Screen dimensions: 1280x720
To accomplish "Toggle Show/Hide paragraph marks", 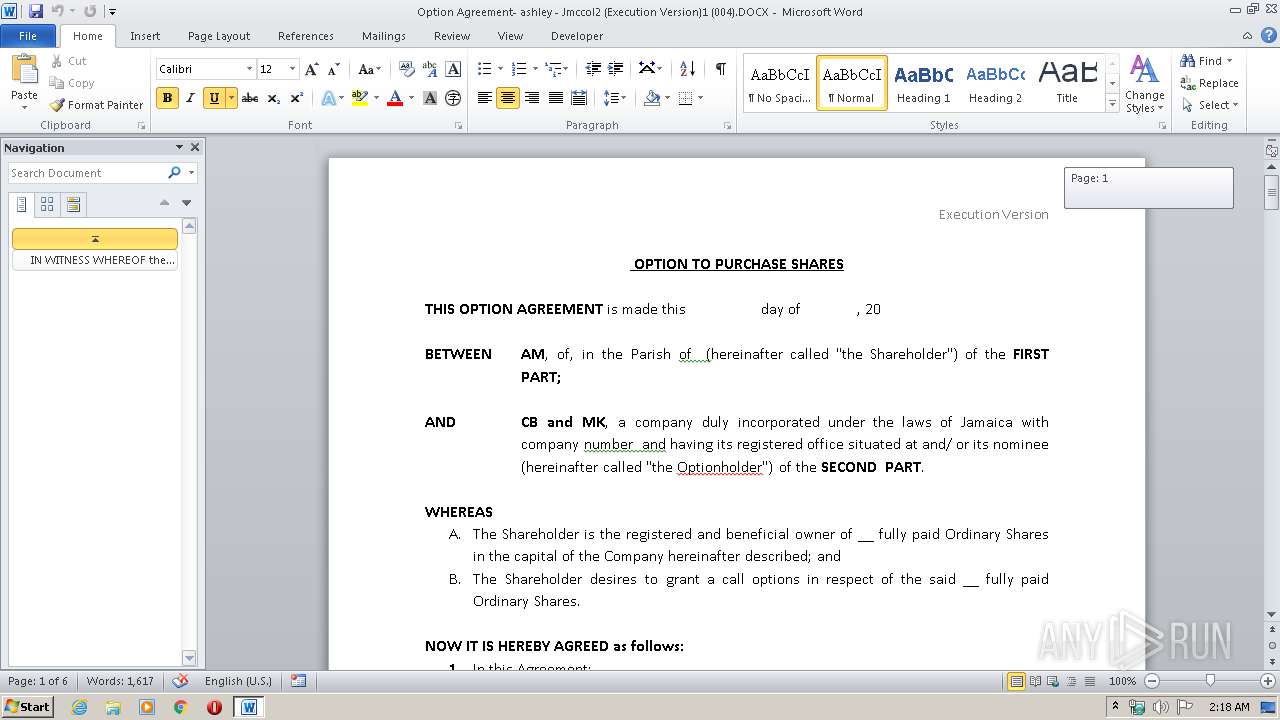I will pos(720,69).
